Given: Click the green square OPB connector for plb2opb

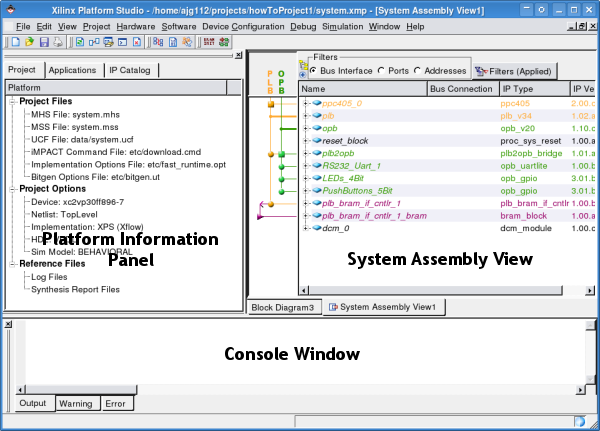Looking at the screenshot, I should click(282, 154).
